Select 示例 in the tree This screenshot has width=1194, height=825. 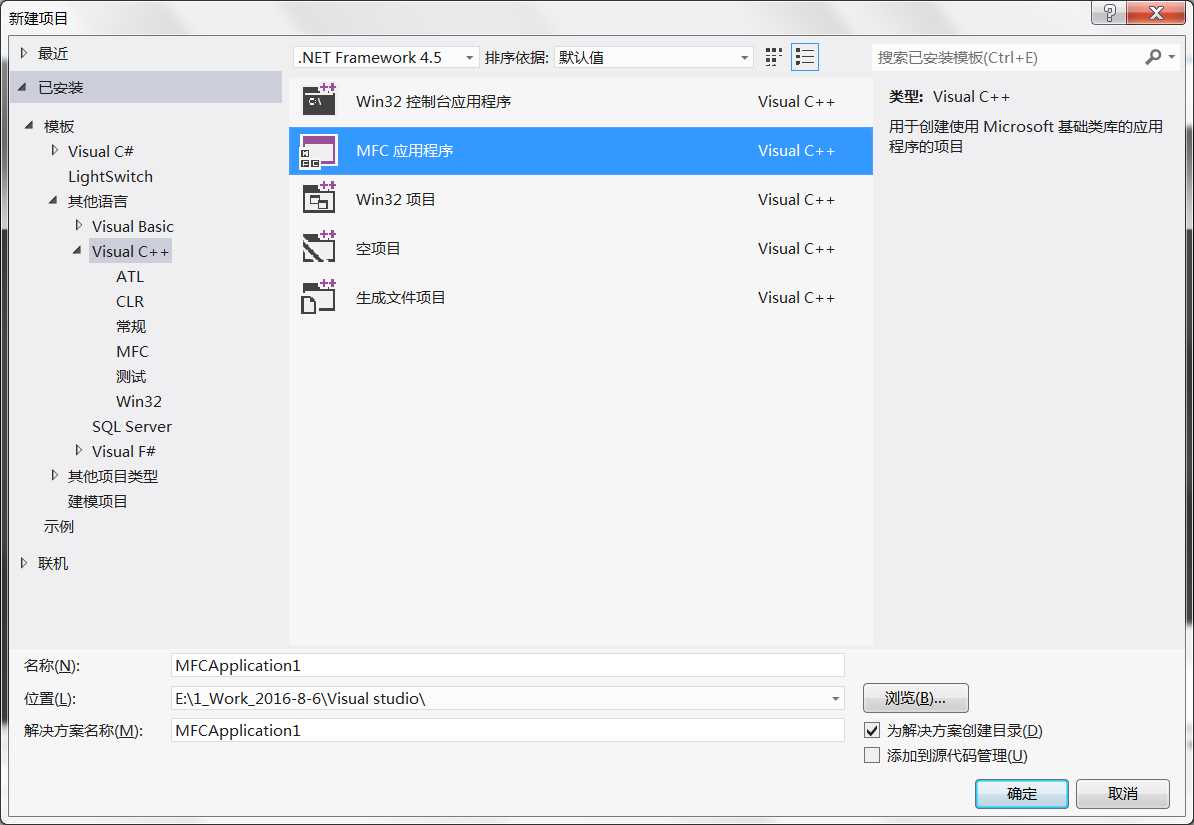pos(59,526)
